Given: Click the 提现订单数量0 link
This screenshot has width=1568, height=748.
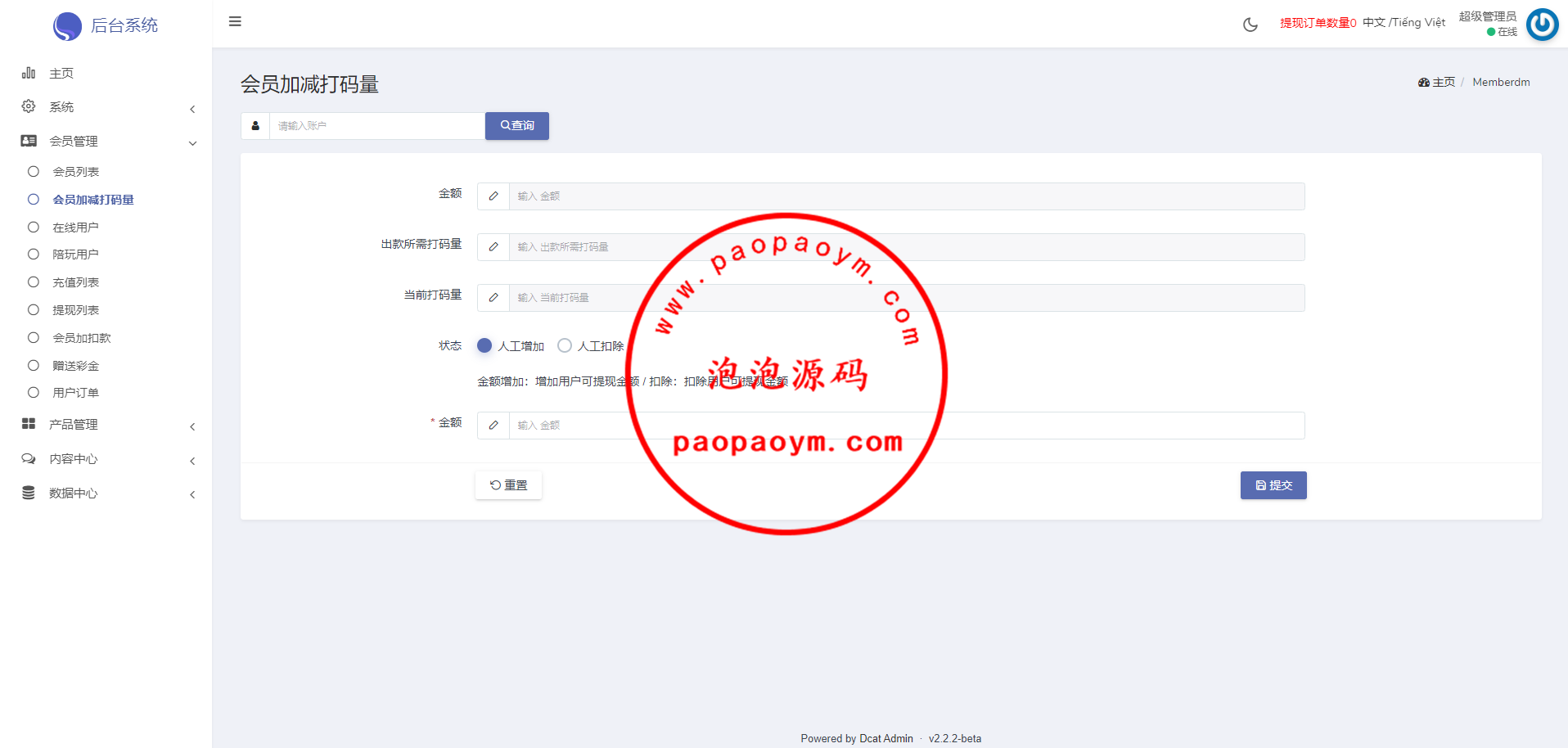Looking at the screenshot, I should 1318,23.
